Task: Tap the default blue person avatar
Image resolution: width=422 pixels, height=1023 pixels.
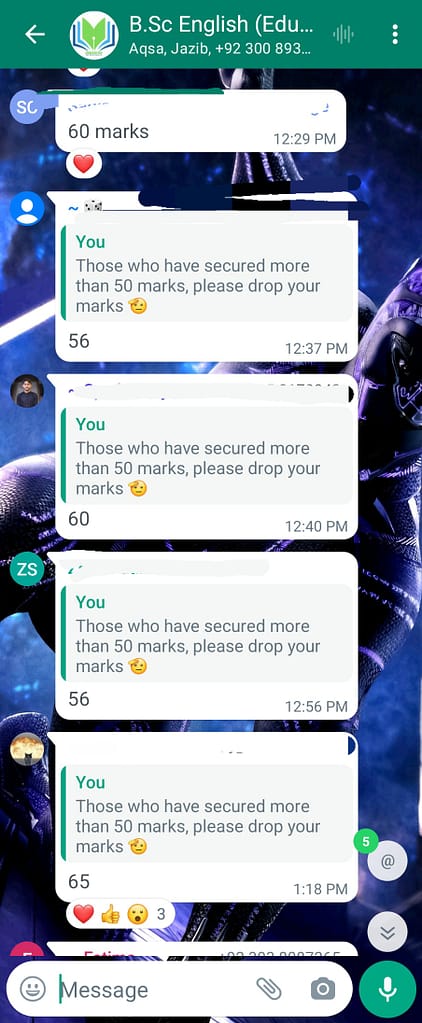Action: tap(27, 209)
